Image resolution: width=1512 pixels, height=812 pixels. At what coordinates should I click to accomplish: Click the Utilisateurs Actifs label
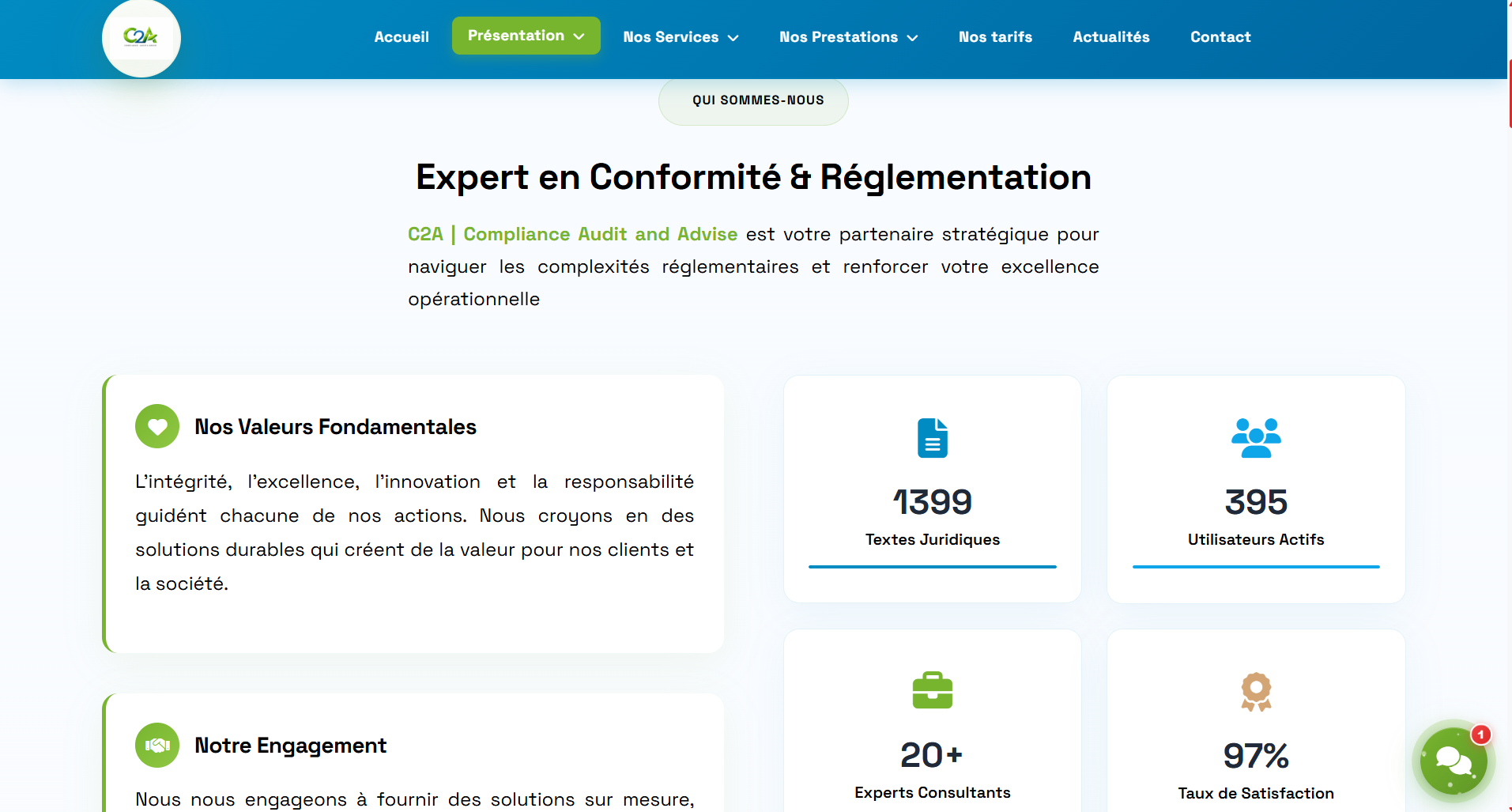point(1256,539)
